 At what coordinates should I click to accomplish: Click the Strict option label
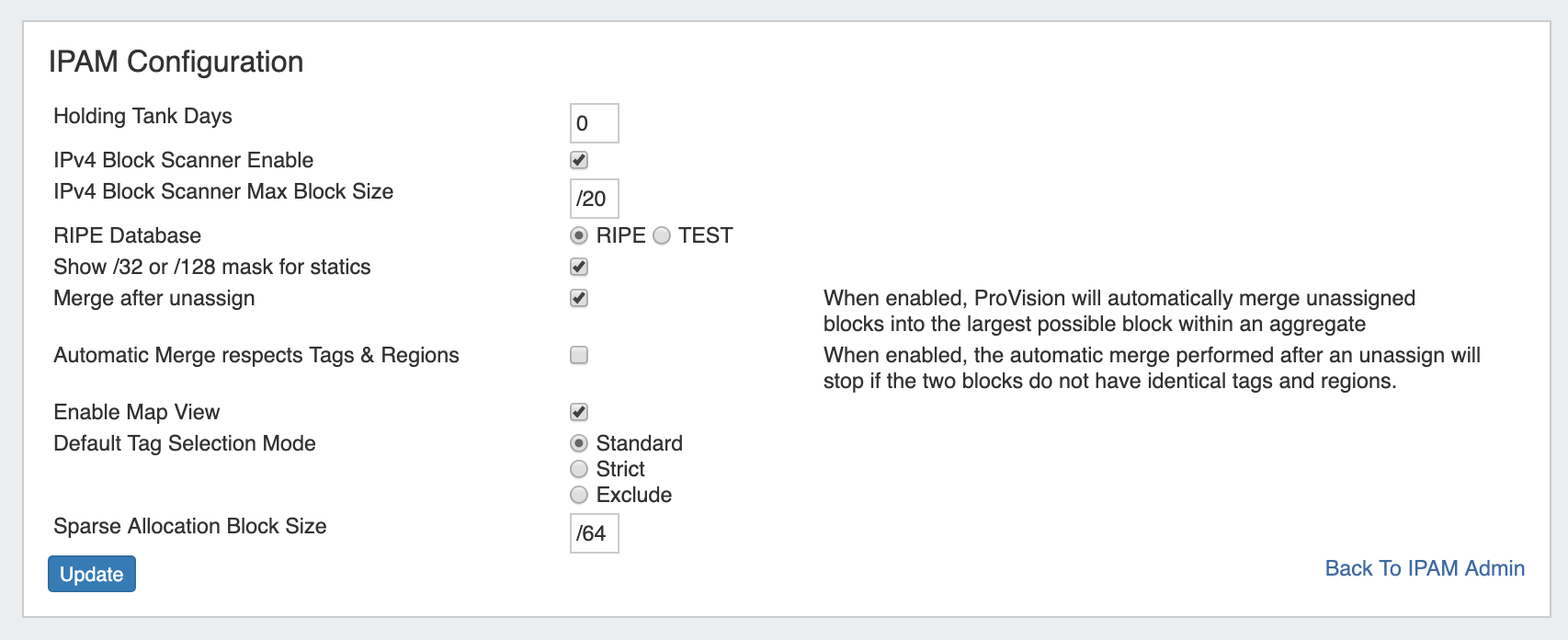pyautogui.click(x=620, y=469)
